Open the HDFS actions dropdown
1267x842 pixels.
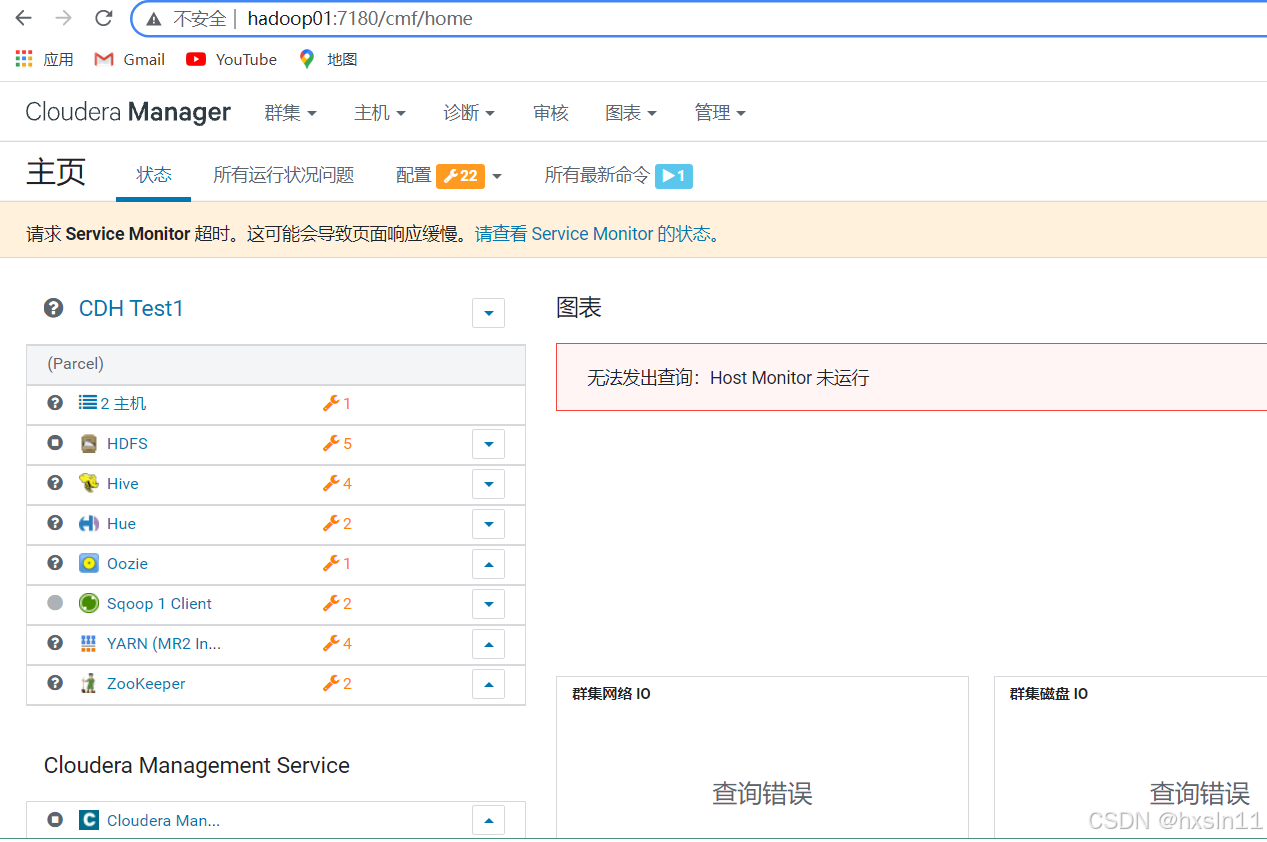click(488, 444)
